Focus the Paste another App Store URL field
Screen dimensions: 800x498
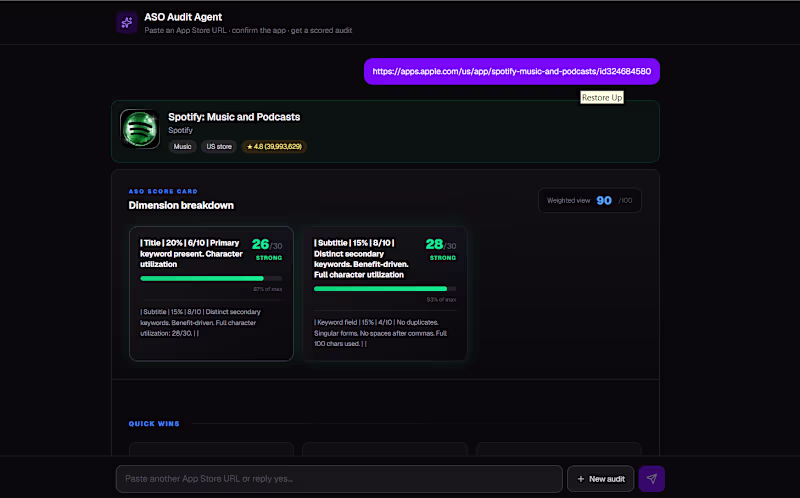(x=339, y=479)
